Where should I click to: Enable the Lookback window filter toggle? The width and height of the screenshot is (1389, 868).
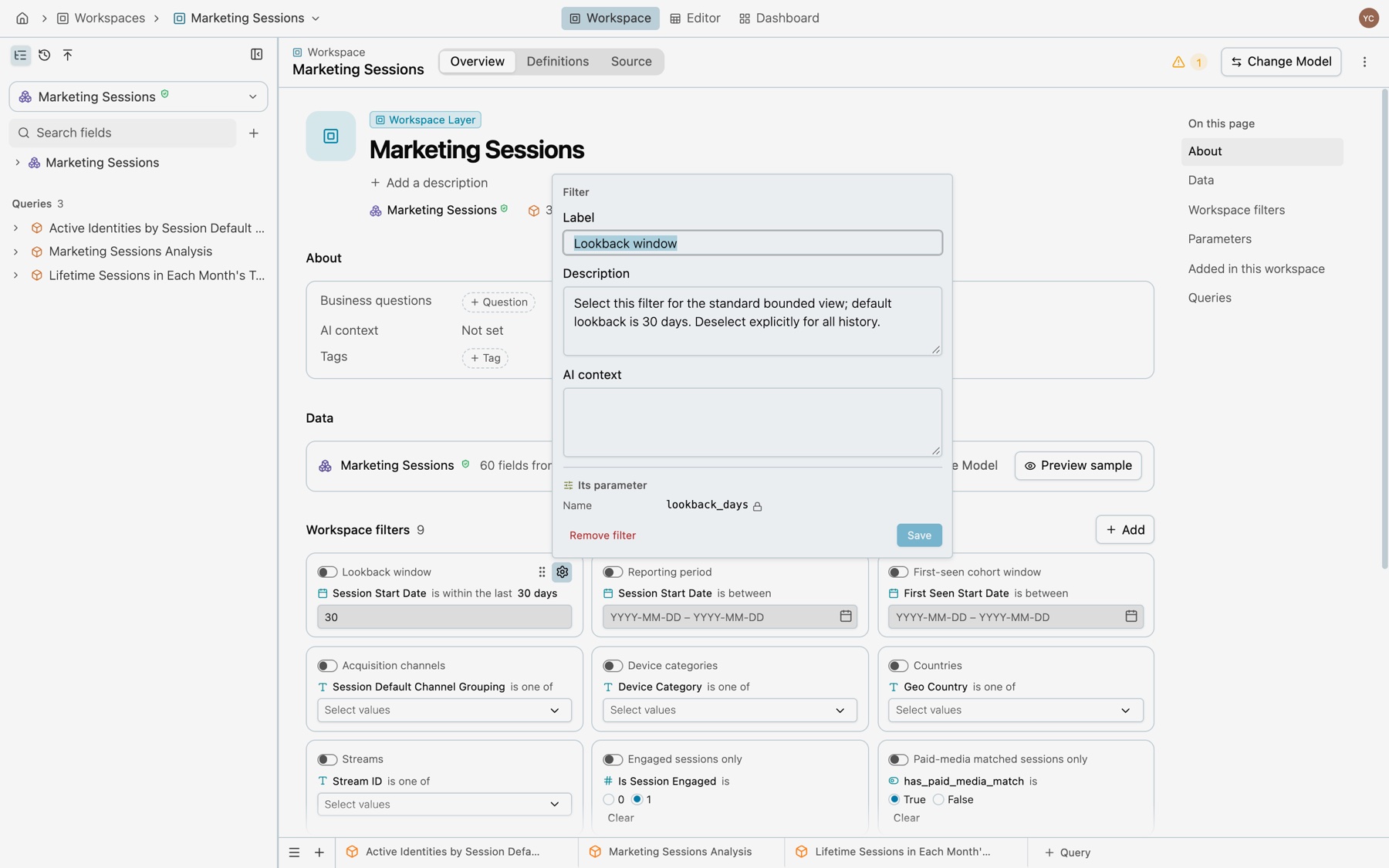point(327,572)
